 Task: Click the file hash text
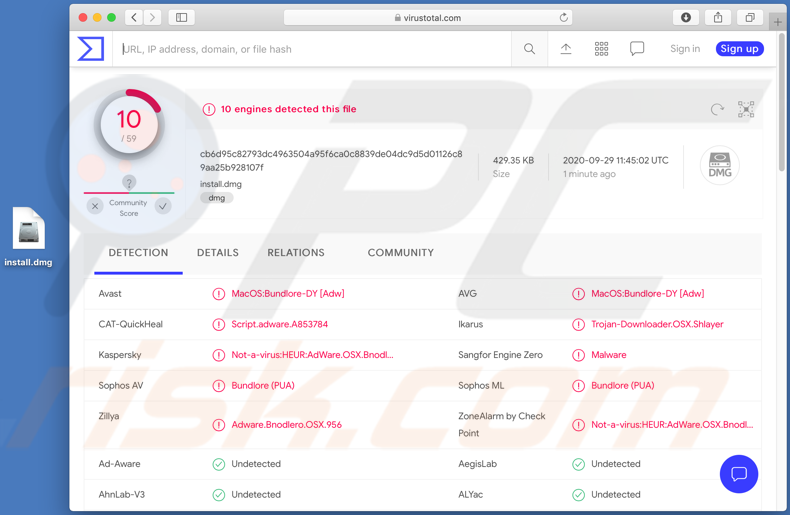pyautogui.click(x=331, y=160)
